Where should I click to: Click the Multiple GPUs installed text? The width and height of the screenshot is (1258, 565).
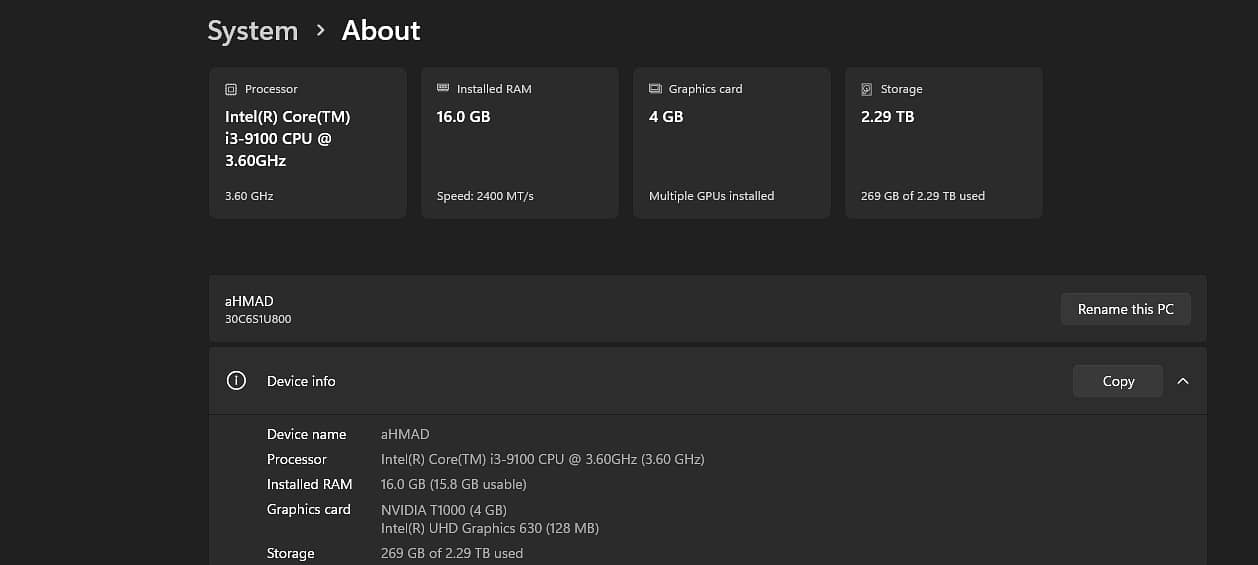coord(711,196)
